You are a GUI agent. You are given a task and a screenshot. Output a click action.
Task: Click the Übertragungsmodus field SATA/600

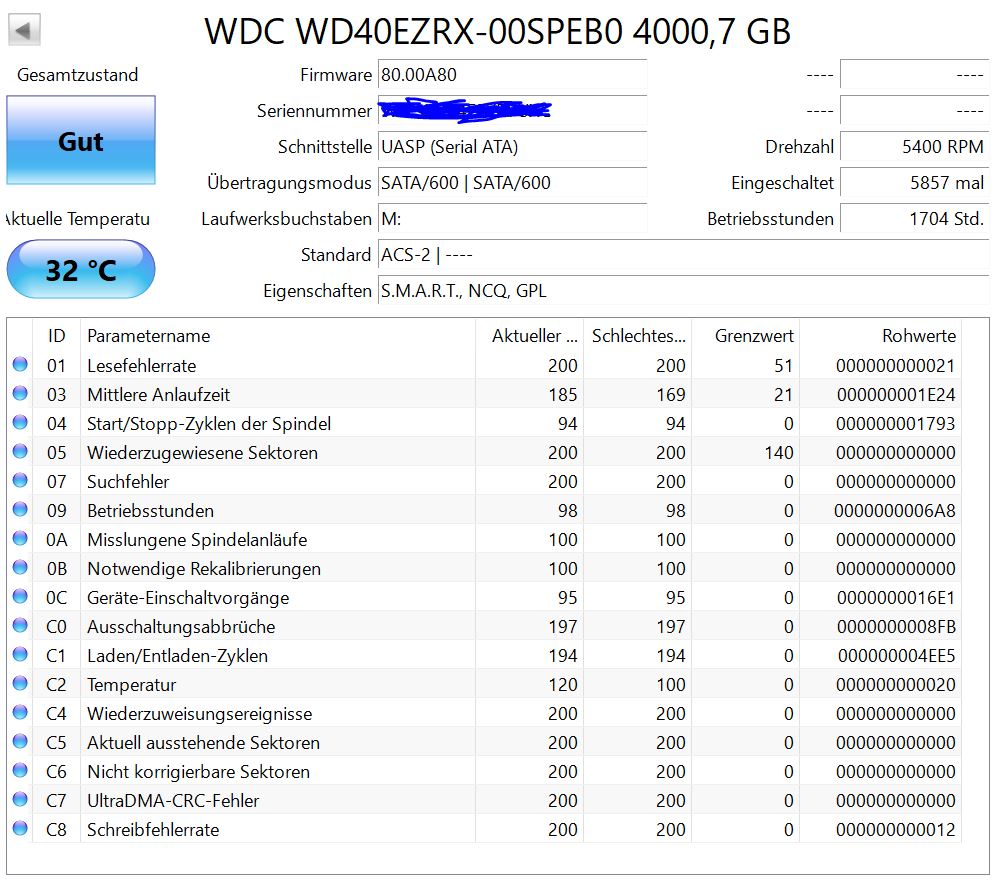pos(512,183)
